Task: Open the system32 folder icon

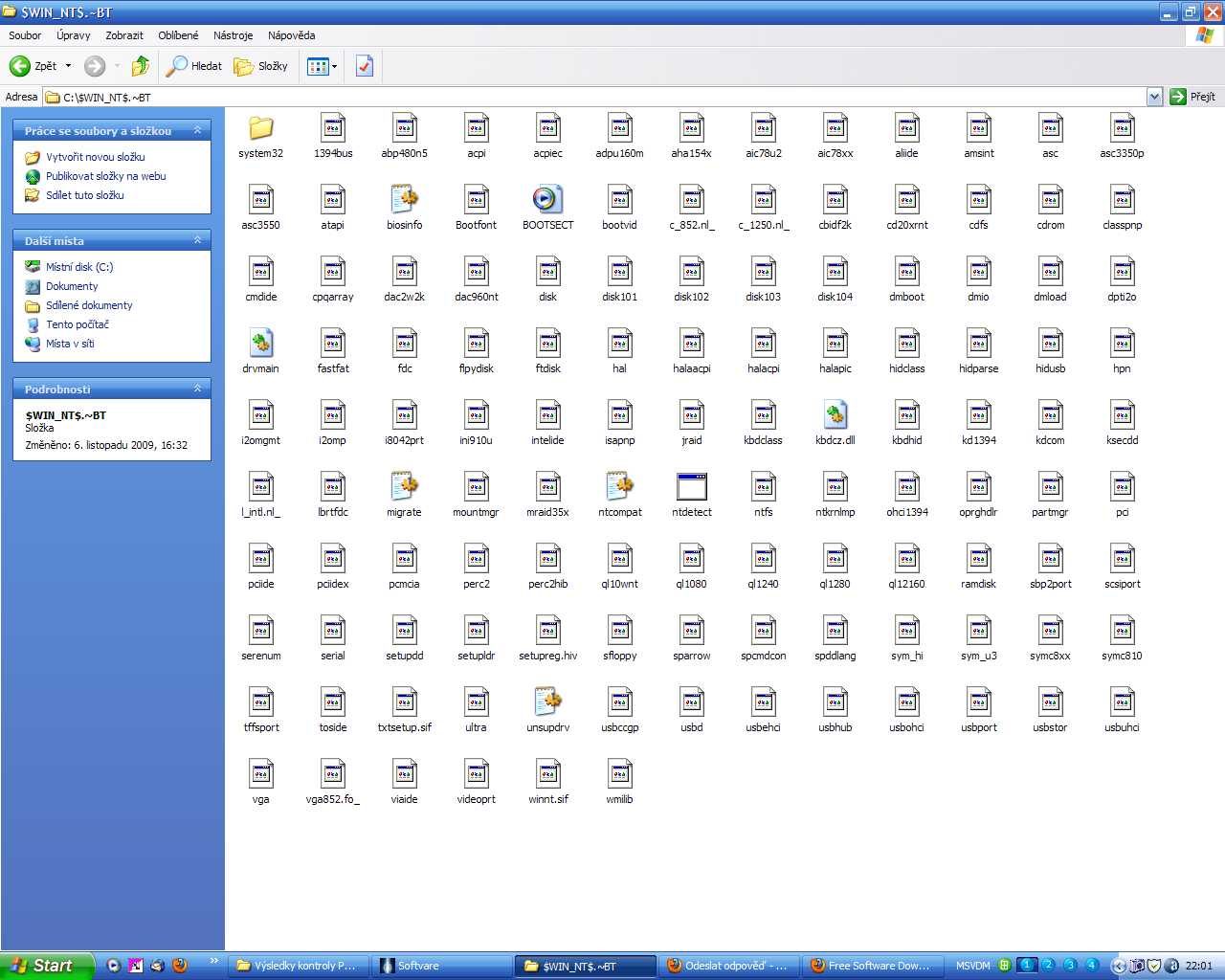Action: pyautogui.click(x=260, y=128)
